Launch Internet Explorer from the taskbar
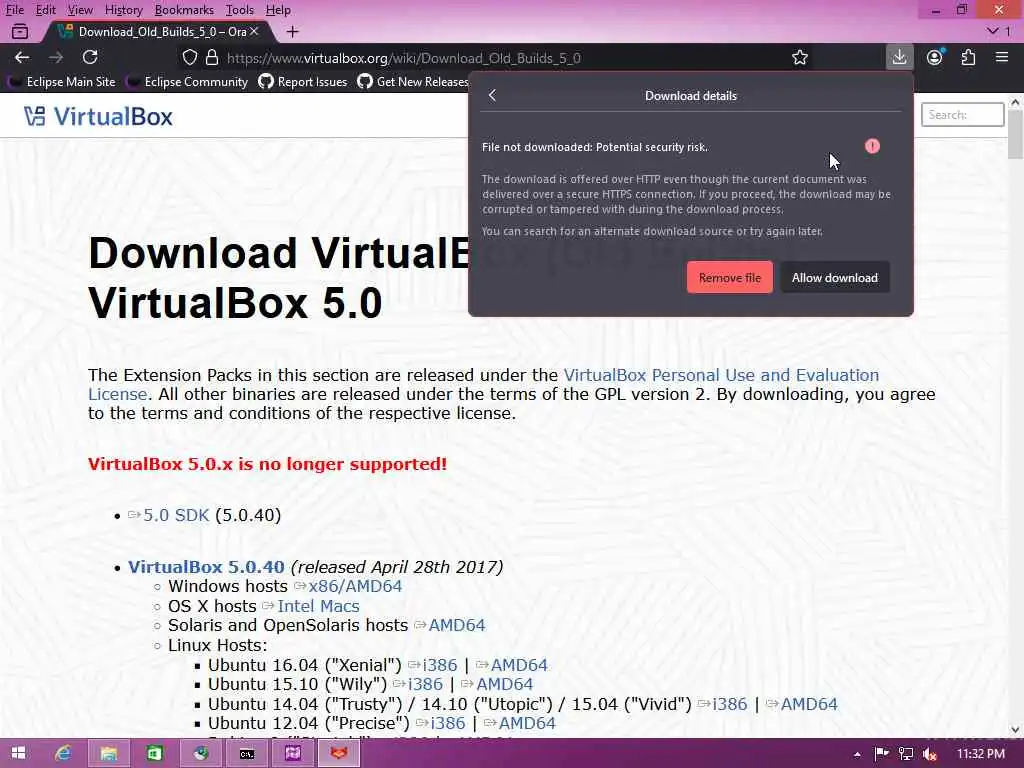The image size is (1024, 768). [63, 754]
